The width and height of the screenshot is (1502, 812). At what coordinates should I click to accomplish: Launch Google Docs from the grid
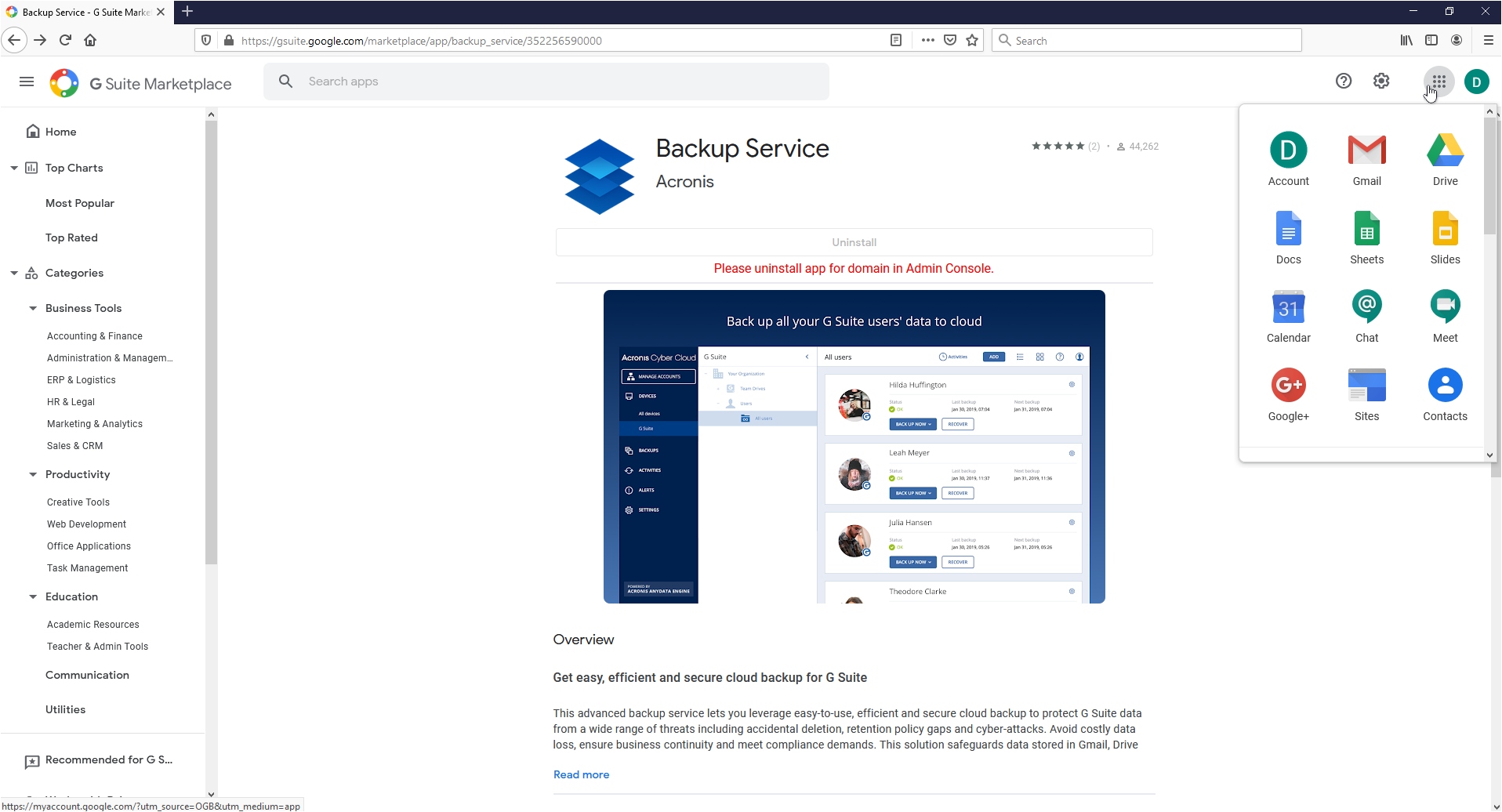click(x=1288, y=238)
